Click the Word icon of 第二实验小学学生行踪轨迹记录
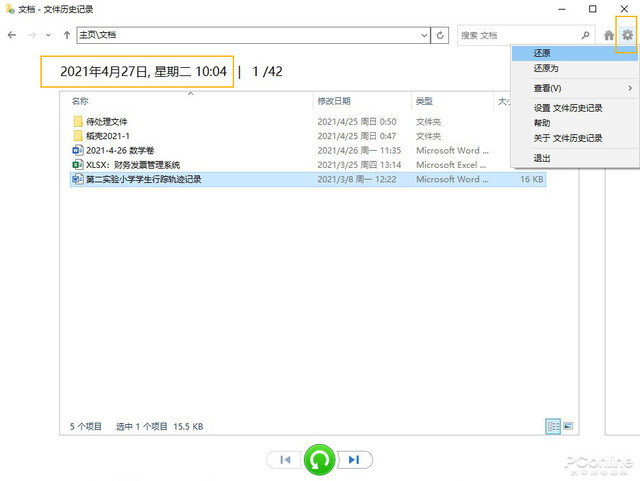640x481 pixels. coord(78,179)
